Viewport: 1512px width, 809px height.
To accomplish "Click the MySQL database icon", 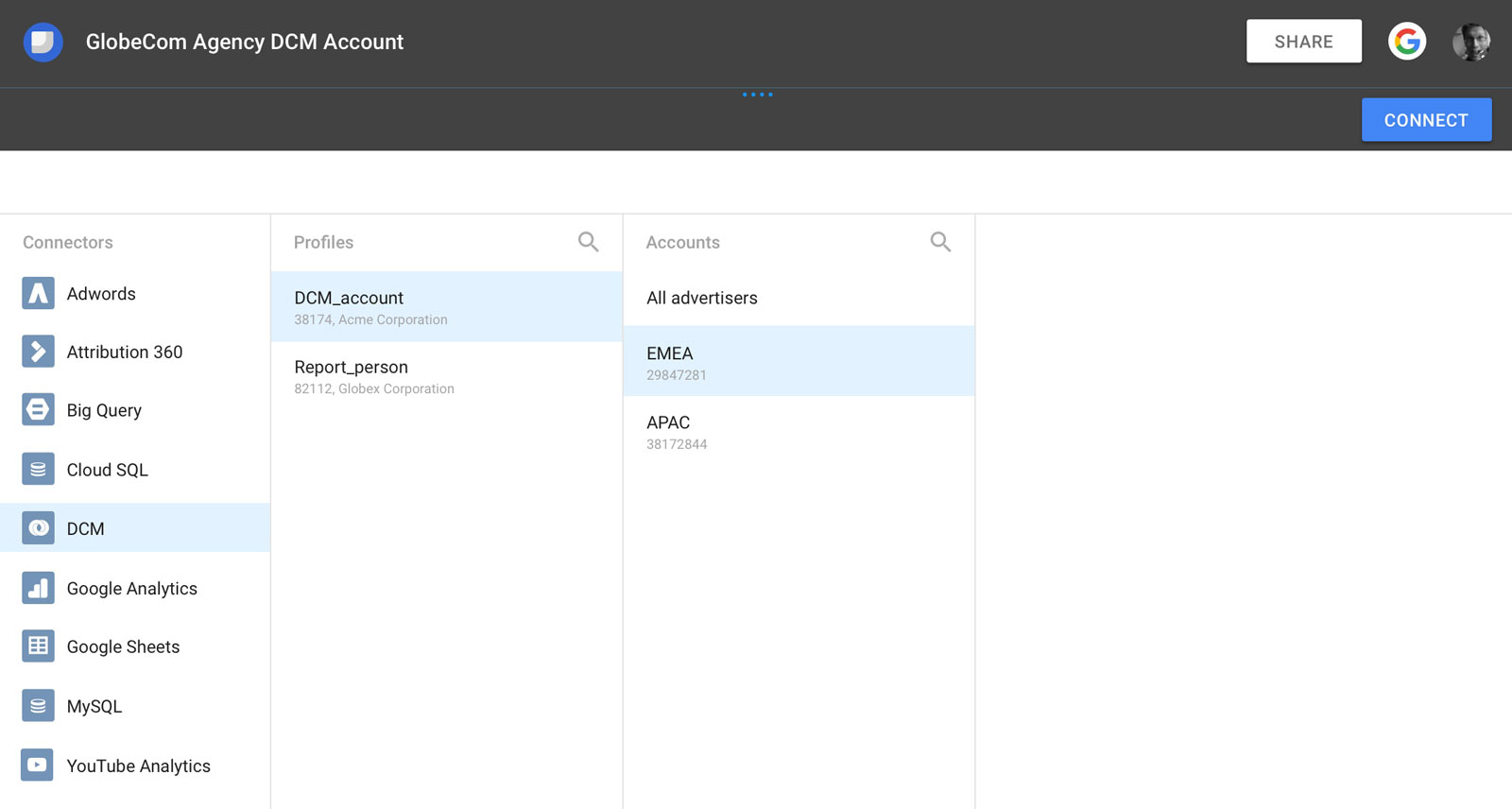I will (x=38, y=706).
